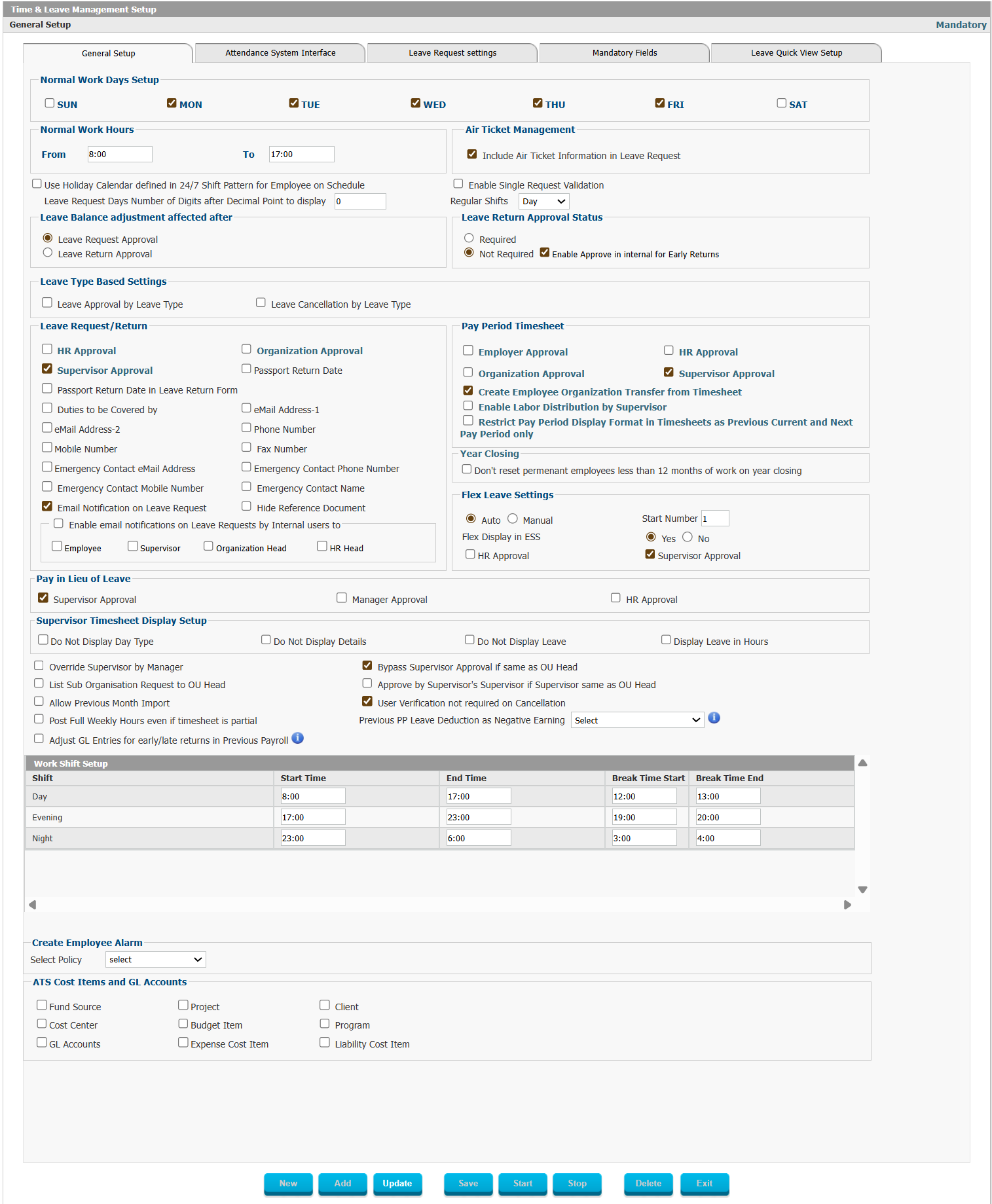The height and width of the screenshot is (1204, 992).
Task: Click Work Shift table scroll down arrow
Action: (862, 890)
